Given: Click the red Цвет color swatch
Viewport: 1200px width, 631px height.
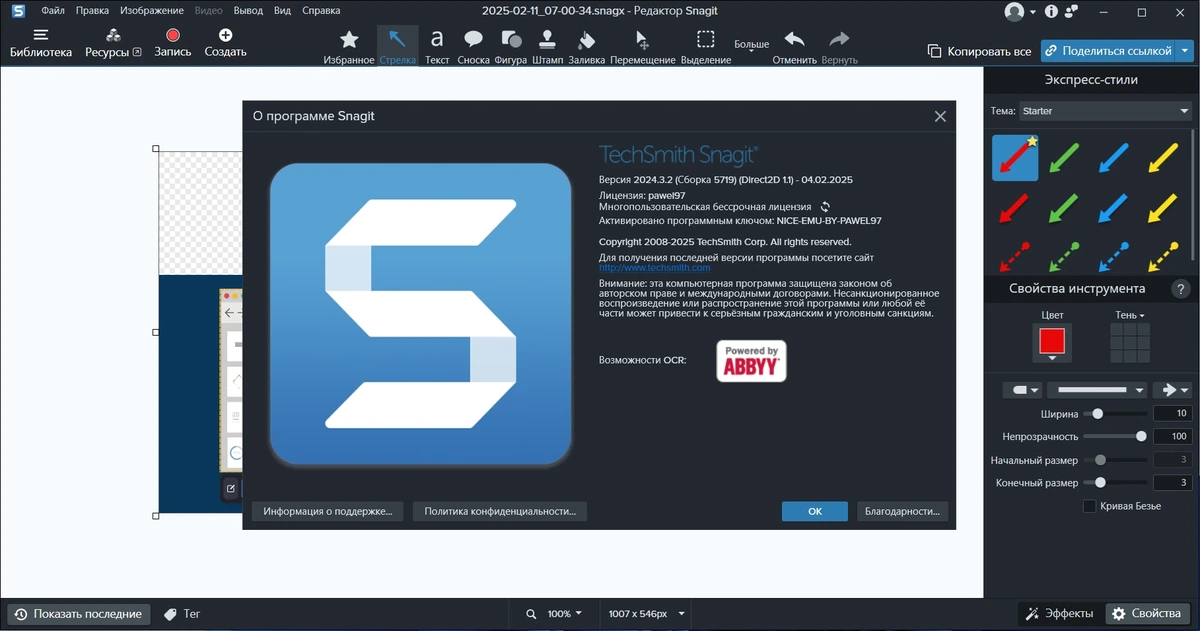Looking at the screenshot, I should [x=1052, y=342].
